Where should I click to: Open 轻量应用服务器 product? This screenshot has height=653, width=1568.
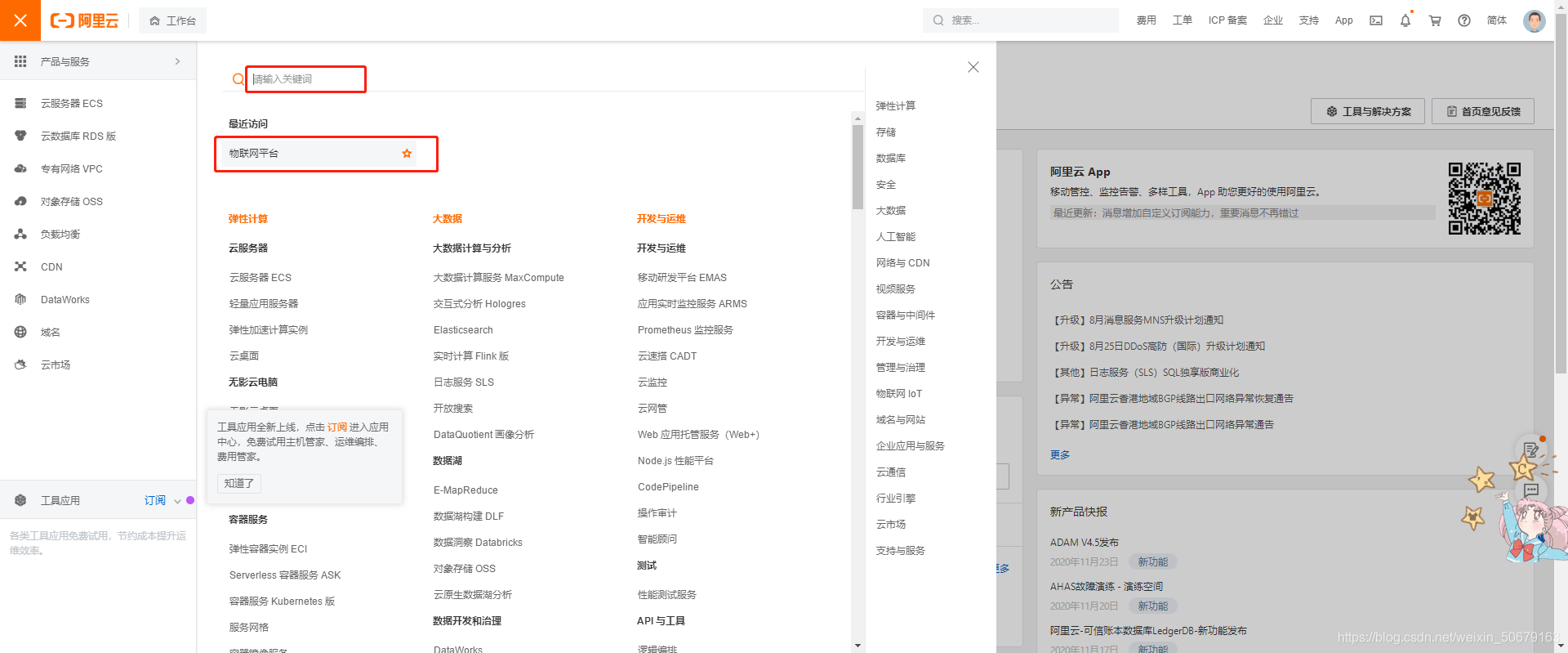click(264, 304)
